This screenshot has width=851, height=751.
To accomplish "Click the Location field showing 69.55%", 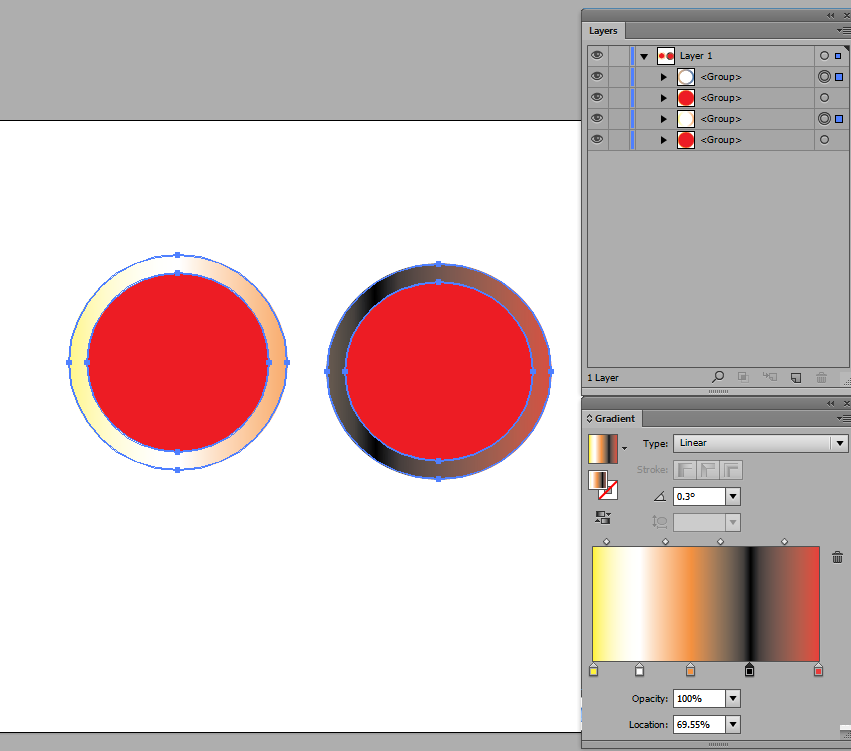I will [x=699, y=724].
